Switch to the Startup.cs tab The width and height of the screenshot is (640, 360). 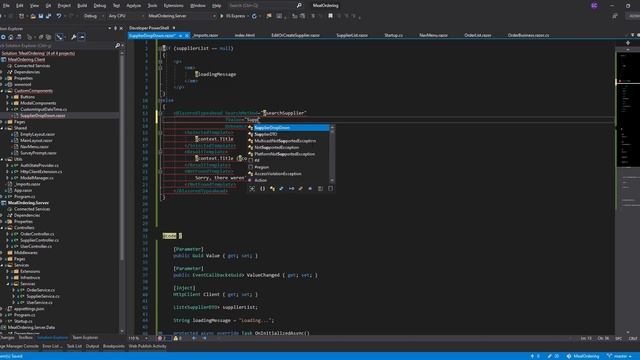[x=393, y=36]
